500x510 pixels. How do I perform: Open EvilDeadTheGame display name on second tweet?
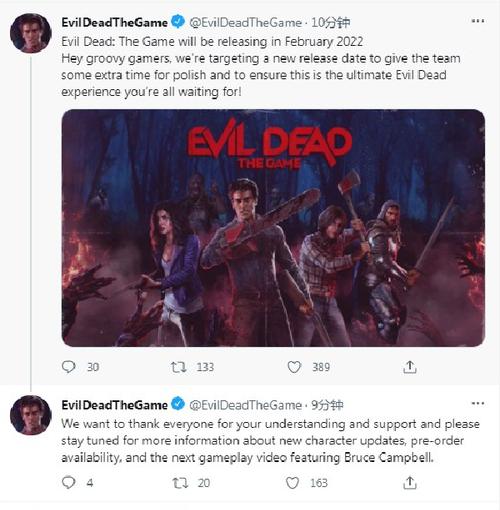coord(114,405)
